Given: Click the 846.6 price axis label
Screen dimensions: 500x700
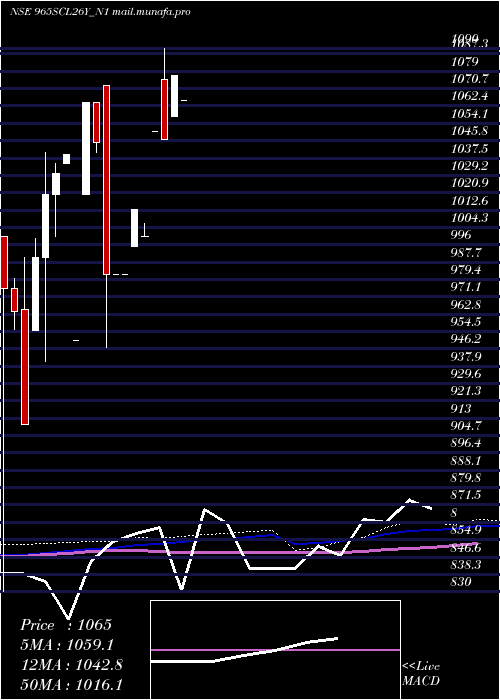Looking at the screenshot, I should coord(467,548).
